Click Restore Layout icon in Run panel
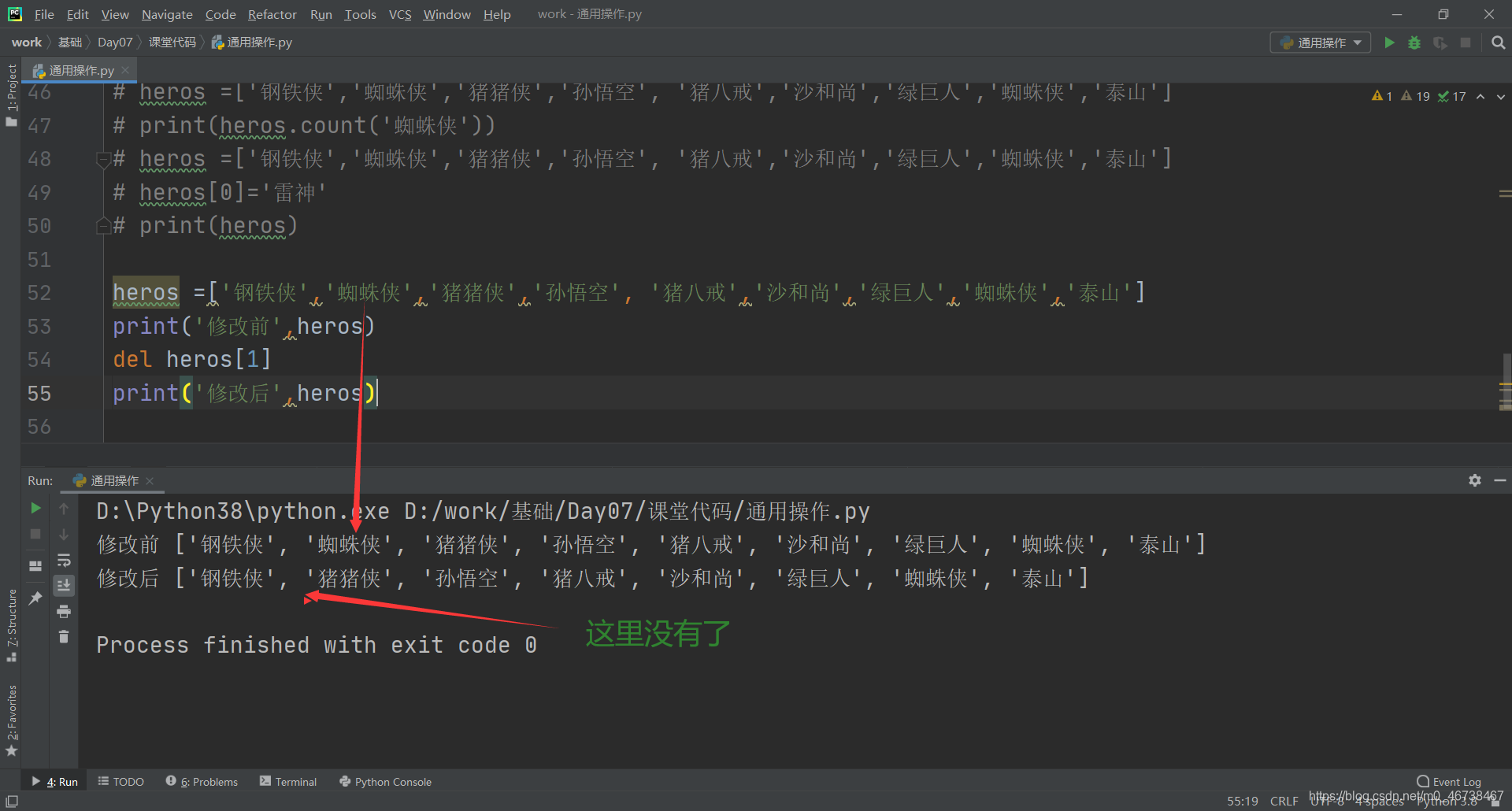Screen dimensions: 1512x811 tap(35, 566)
